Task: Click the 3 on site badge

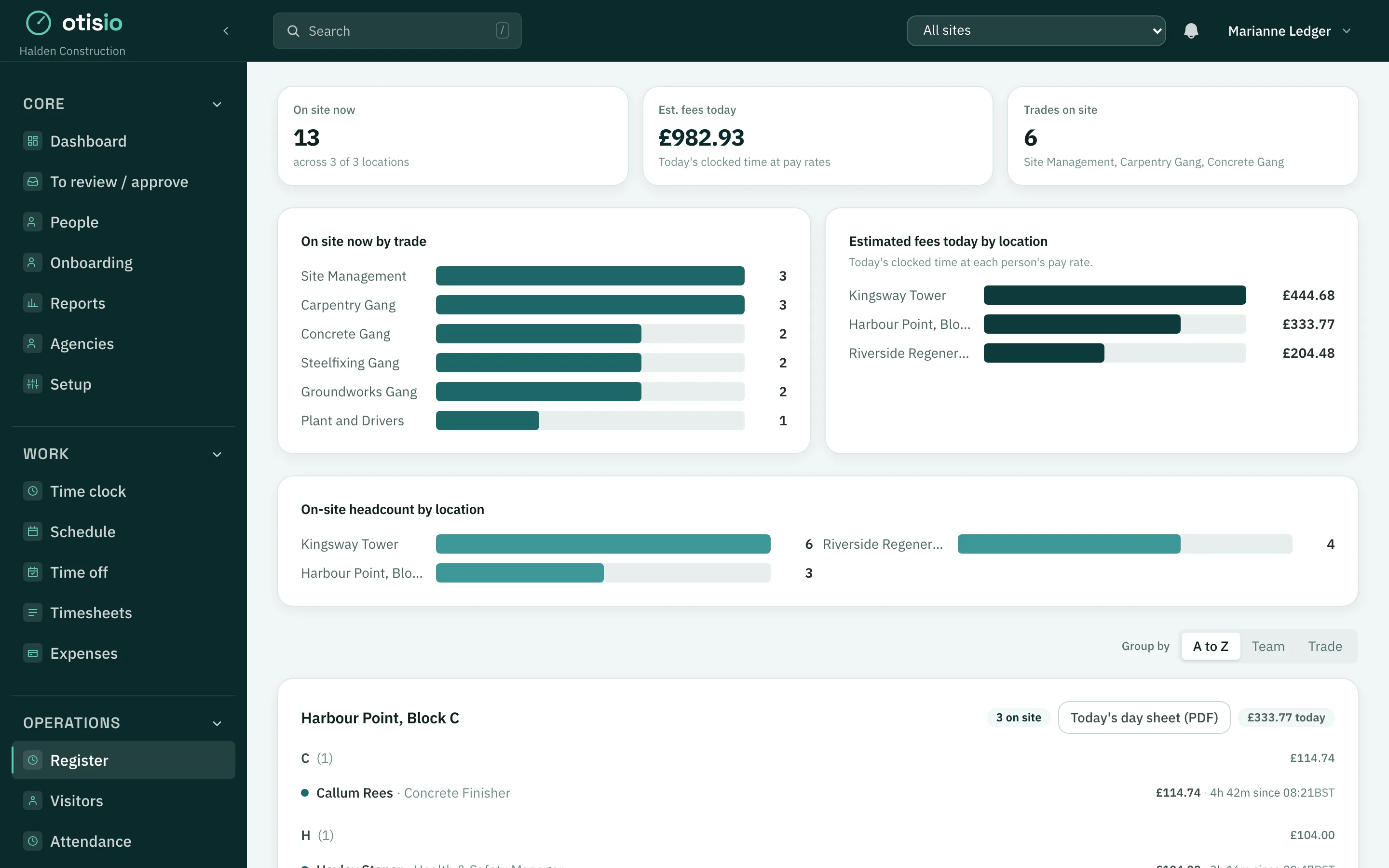Action: tap(1018, 718)
